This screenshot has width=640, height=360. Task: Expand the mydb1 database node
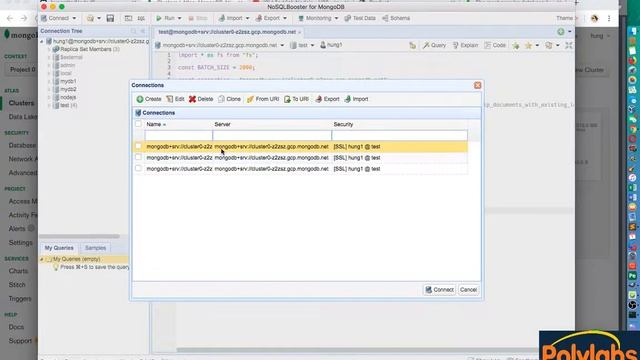tap(49, 81)
